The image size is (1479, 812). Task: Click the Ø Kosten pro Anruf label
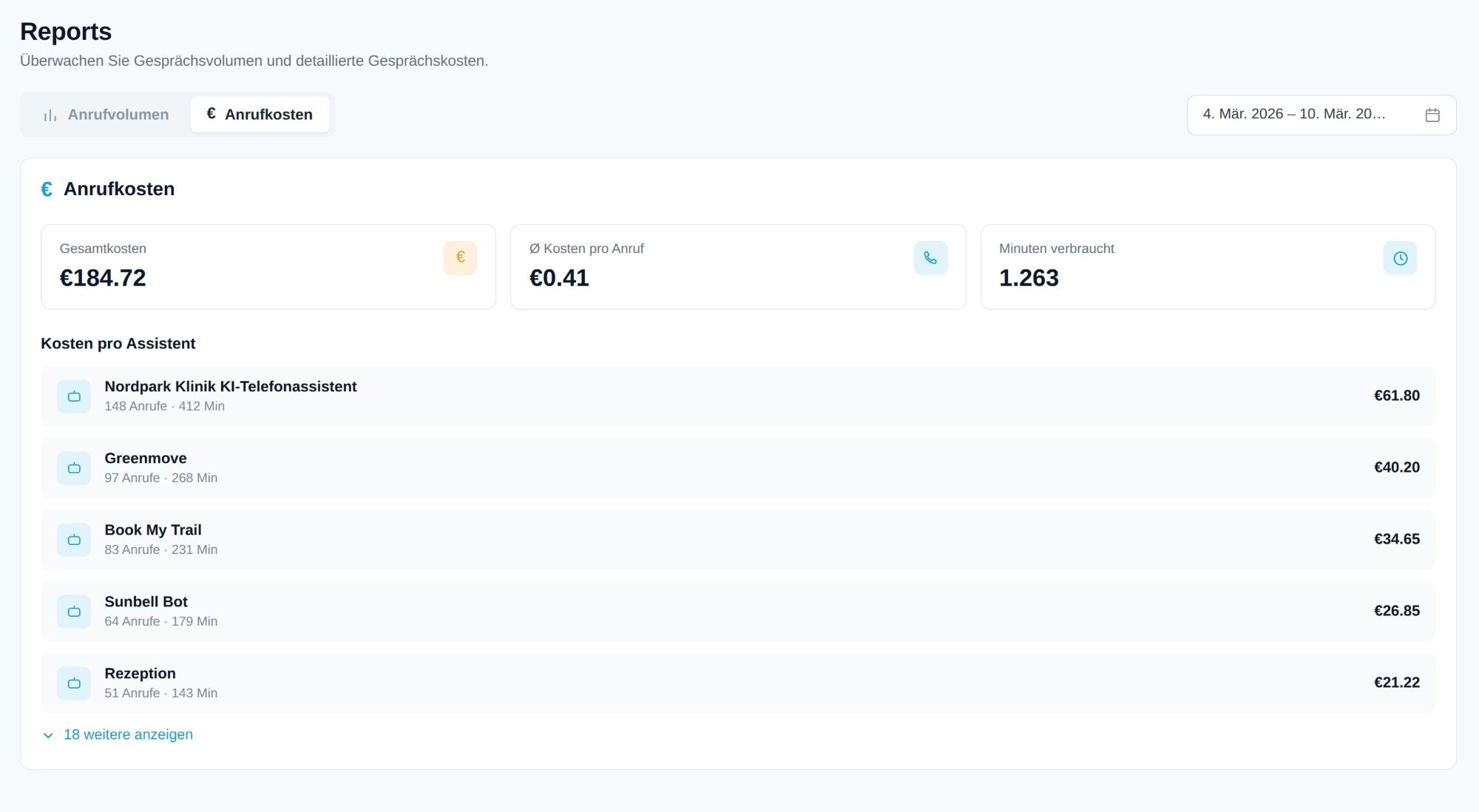pos(586,249)
